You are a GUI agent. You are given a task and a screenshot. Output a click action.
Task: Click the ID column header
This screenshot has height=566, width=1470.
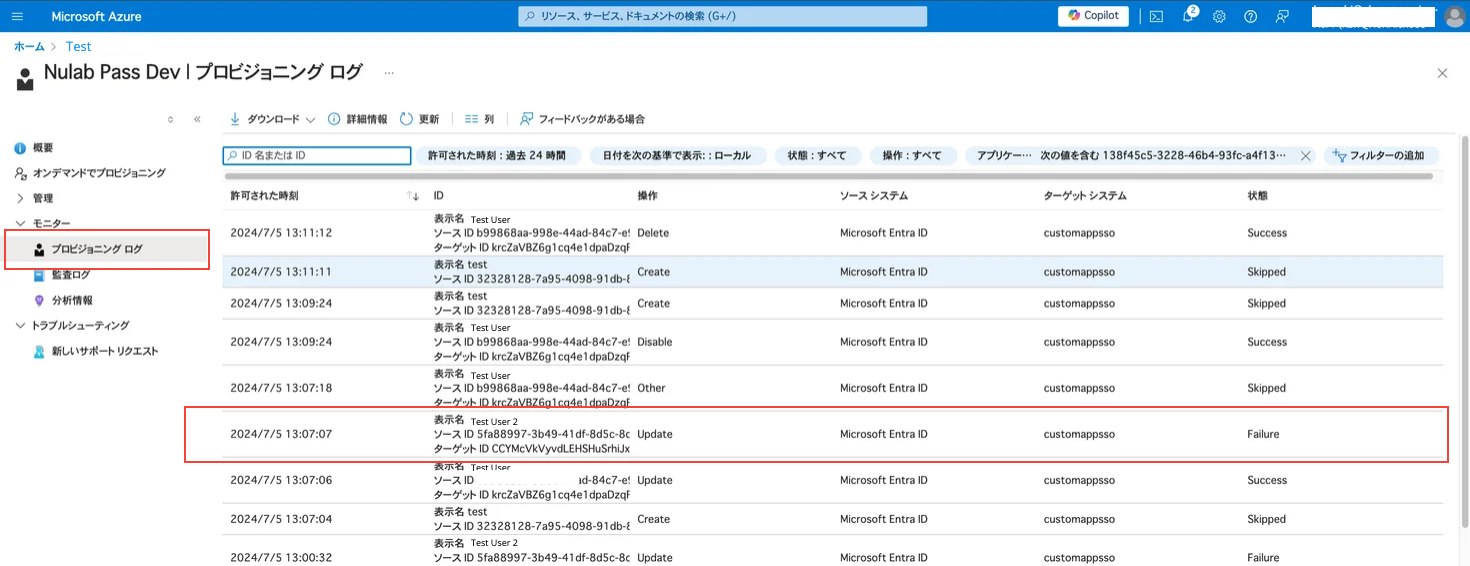click(438, 196)
